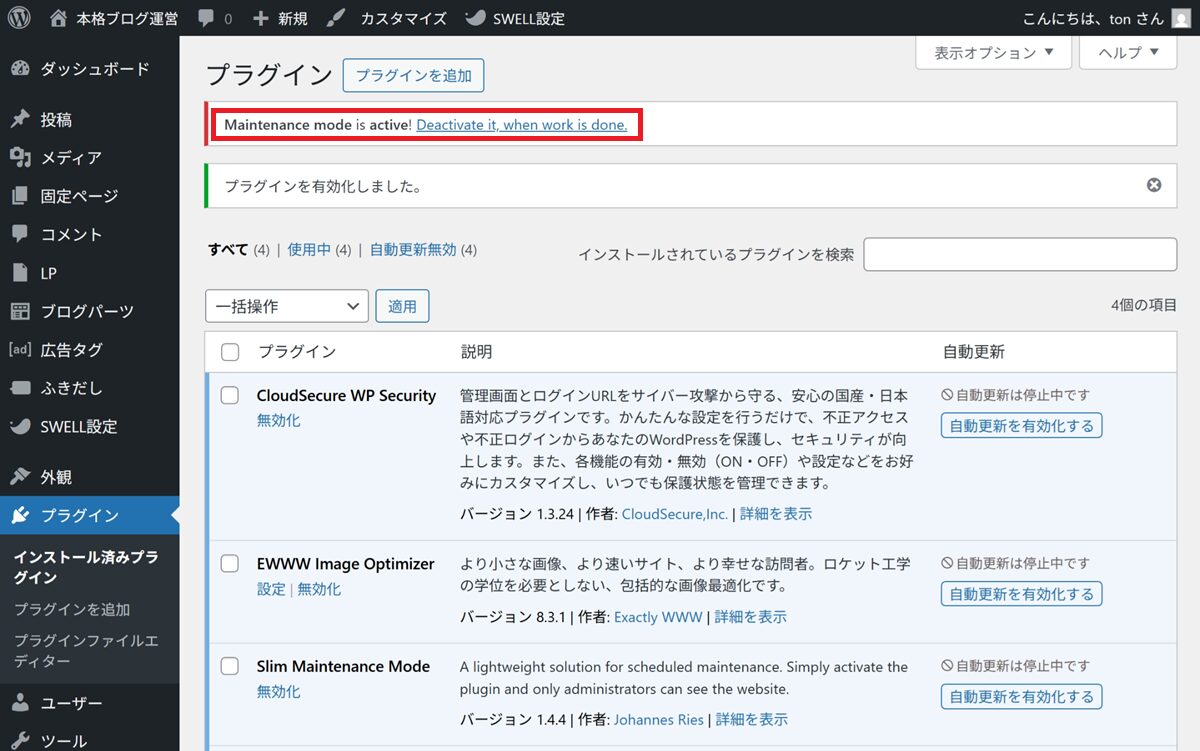The height and width of the screenshot is (751, 1200).
Task: Dismiss the プラグインを有効化しました notice
Action: coord(1154,185)
